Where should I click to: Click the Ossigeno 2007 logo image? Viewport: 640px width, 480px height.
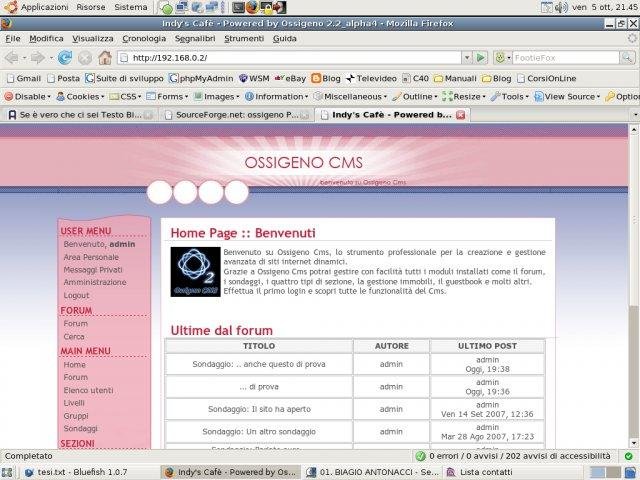tap(196, 271)
